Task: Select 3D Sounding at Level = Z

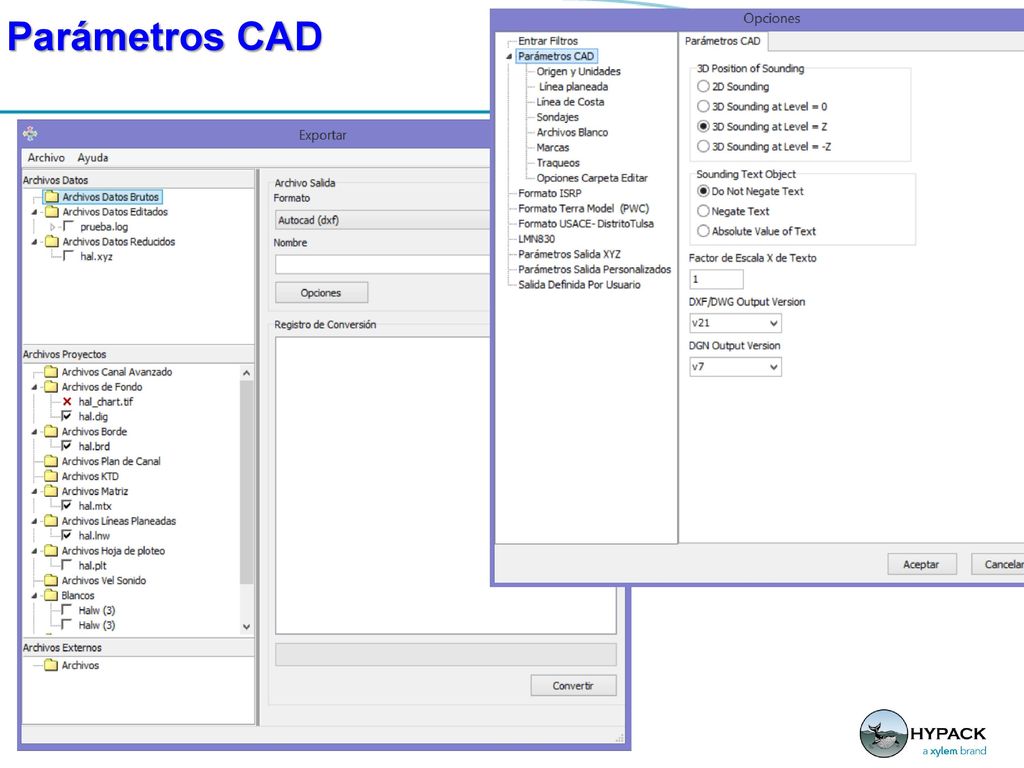Action: [x=703, y=127]
